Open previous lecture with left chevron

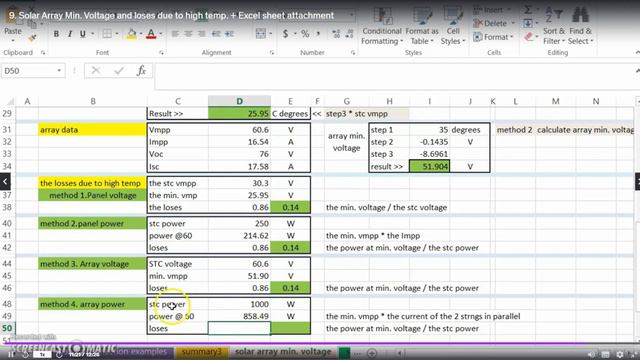[5, 182]
